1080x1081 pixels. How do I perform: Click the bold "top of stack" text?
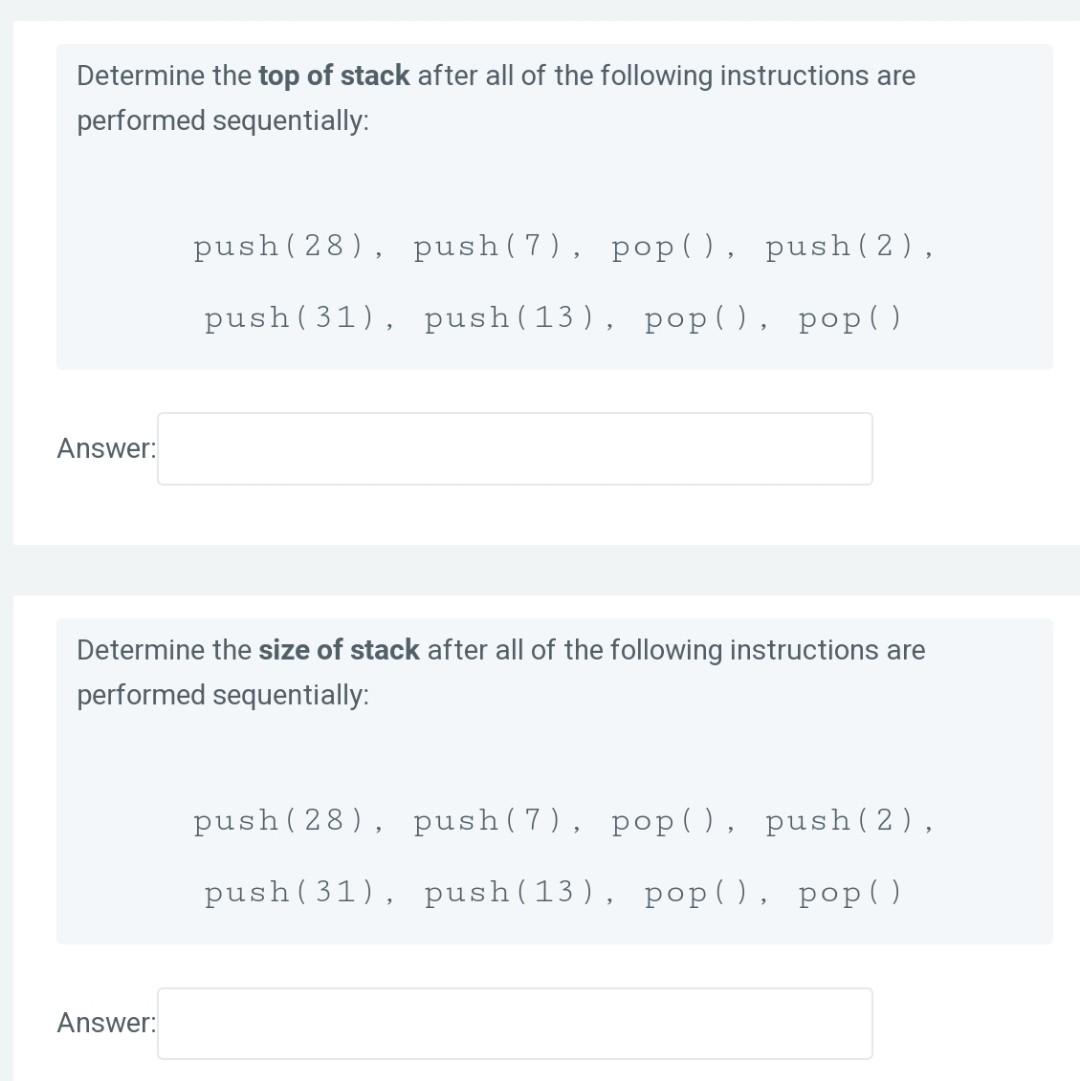coord(334,76)
